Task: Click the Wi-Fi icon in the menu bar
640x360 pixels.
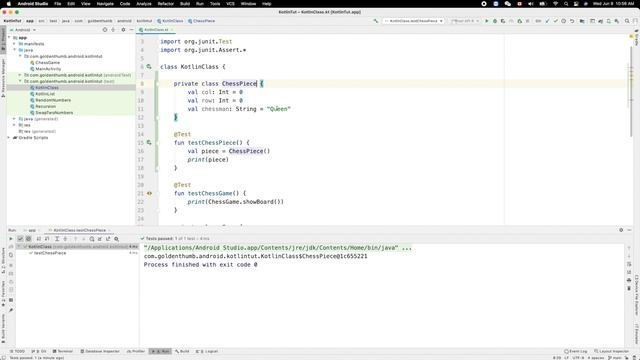Action: pos(556,4)
